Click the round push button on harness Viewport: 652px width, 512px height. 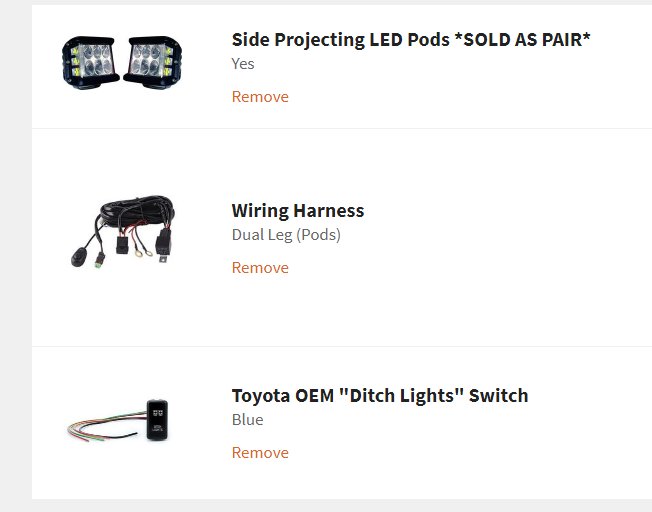(x=79, y=257)
